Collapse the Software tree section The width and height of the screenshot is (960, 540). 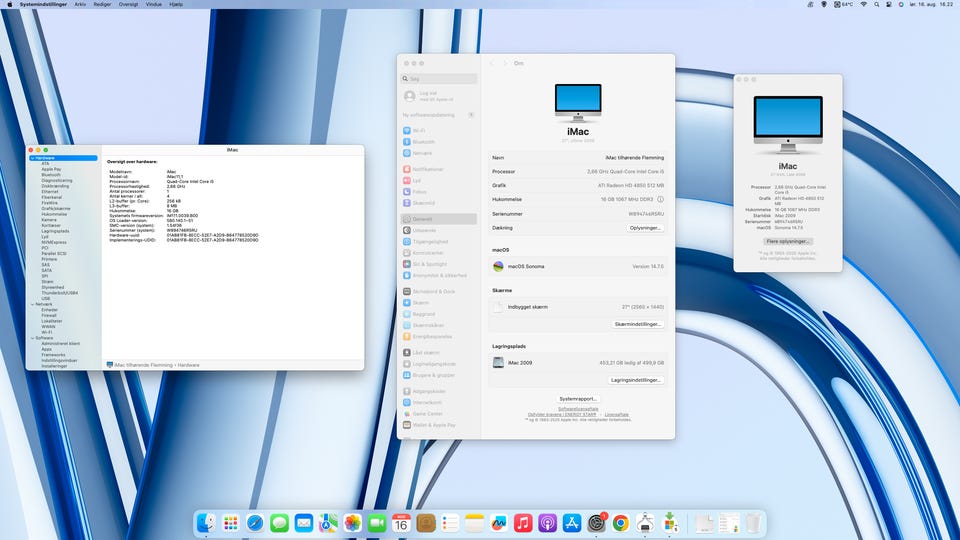click(x=32, y=338)
